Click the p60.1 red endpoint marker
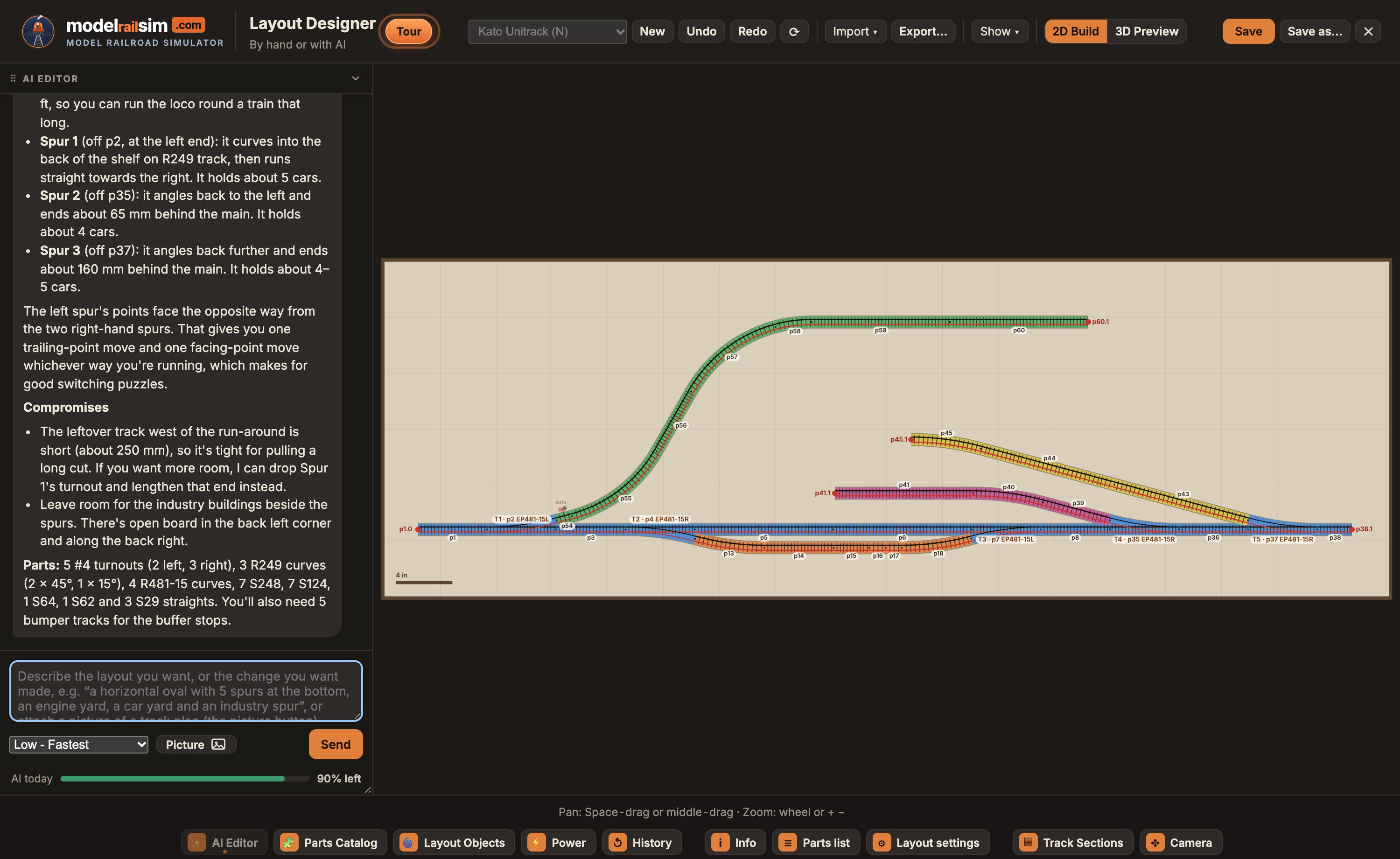The height and width of the screenshot is (859, 1400). click(1088, 322)
